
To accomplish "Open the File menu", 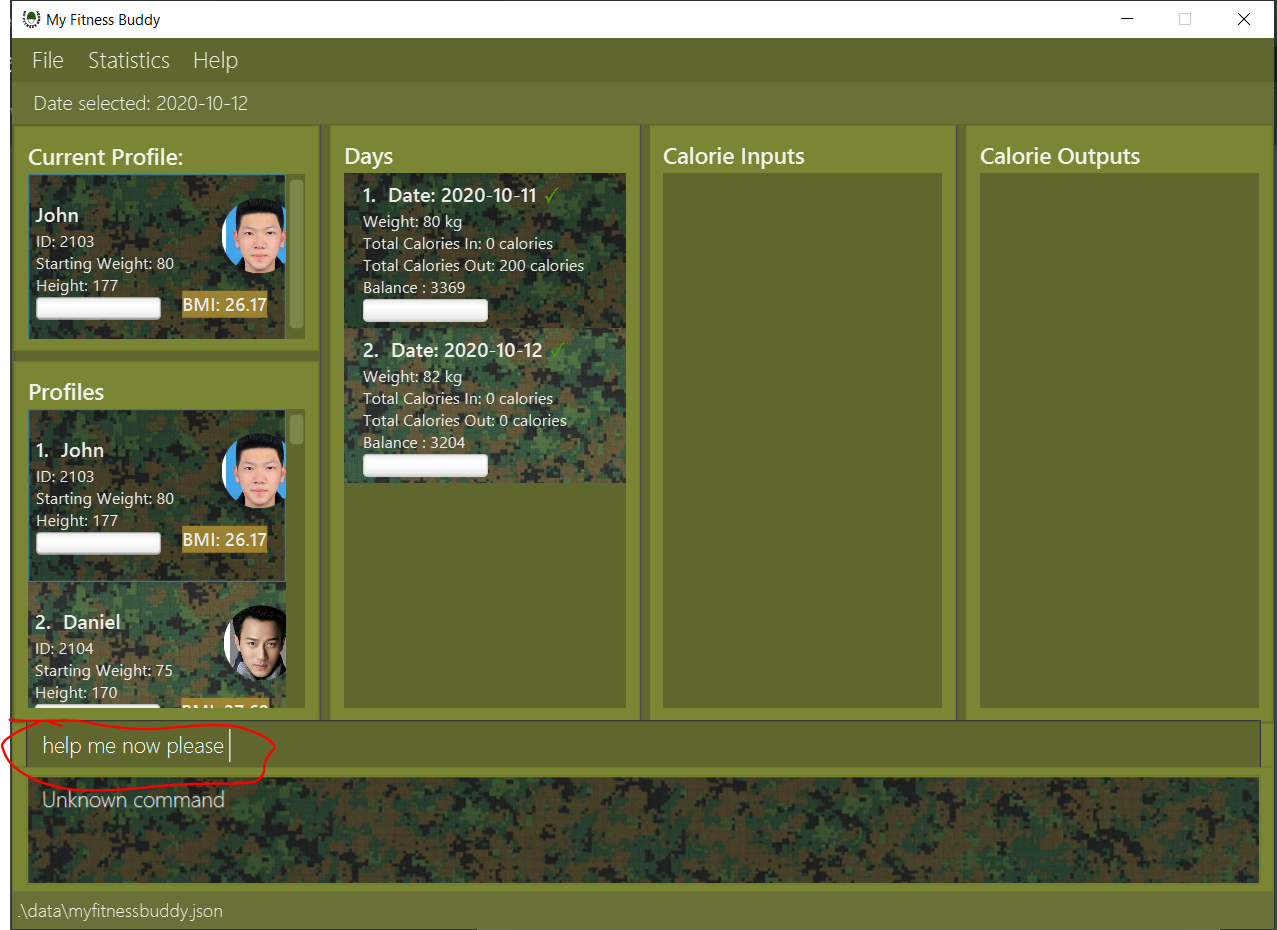I will pyautogui.click(x=48, y=60).
